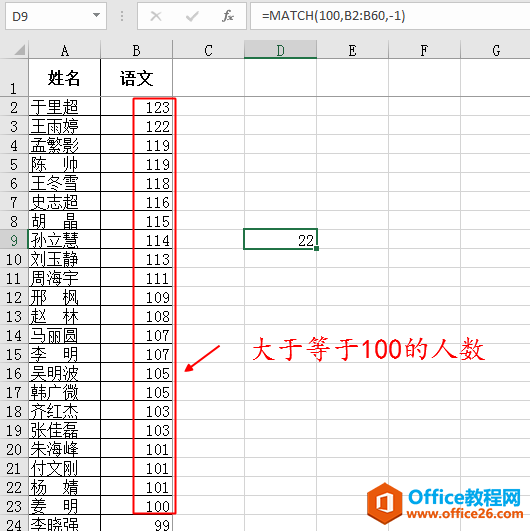
Task: Select column F header
Action: [x=424, y=50]
